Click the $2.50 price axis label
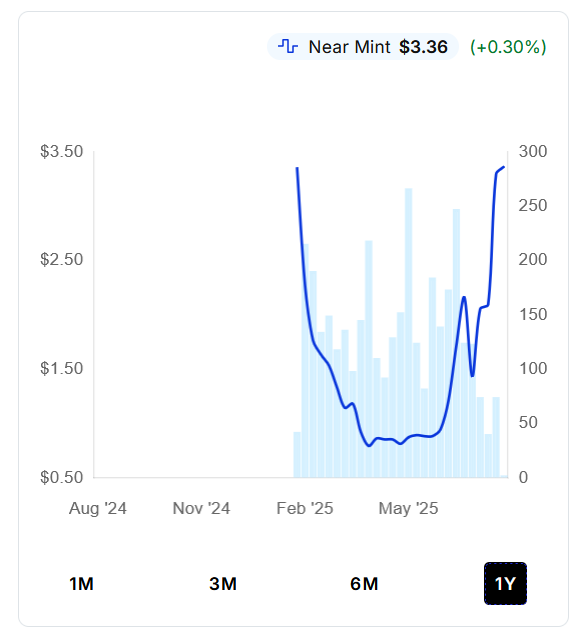The width and height of the screenshot is (585, 632). coord(61,259)
